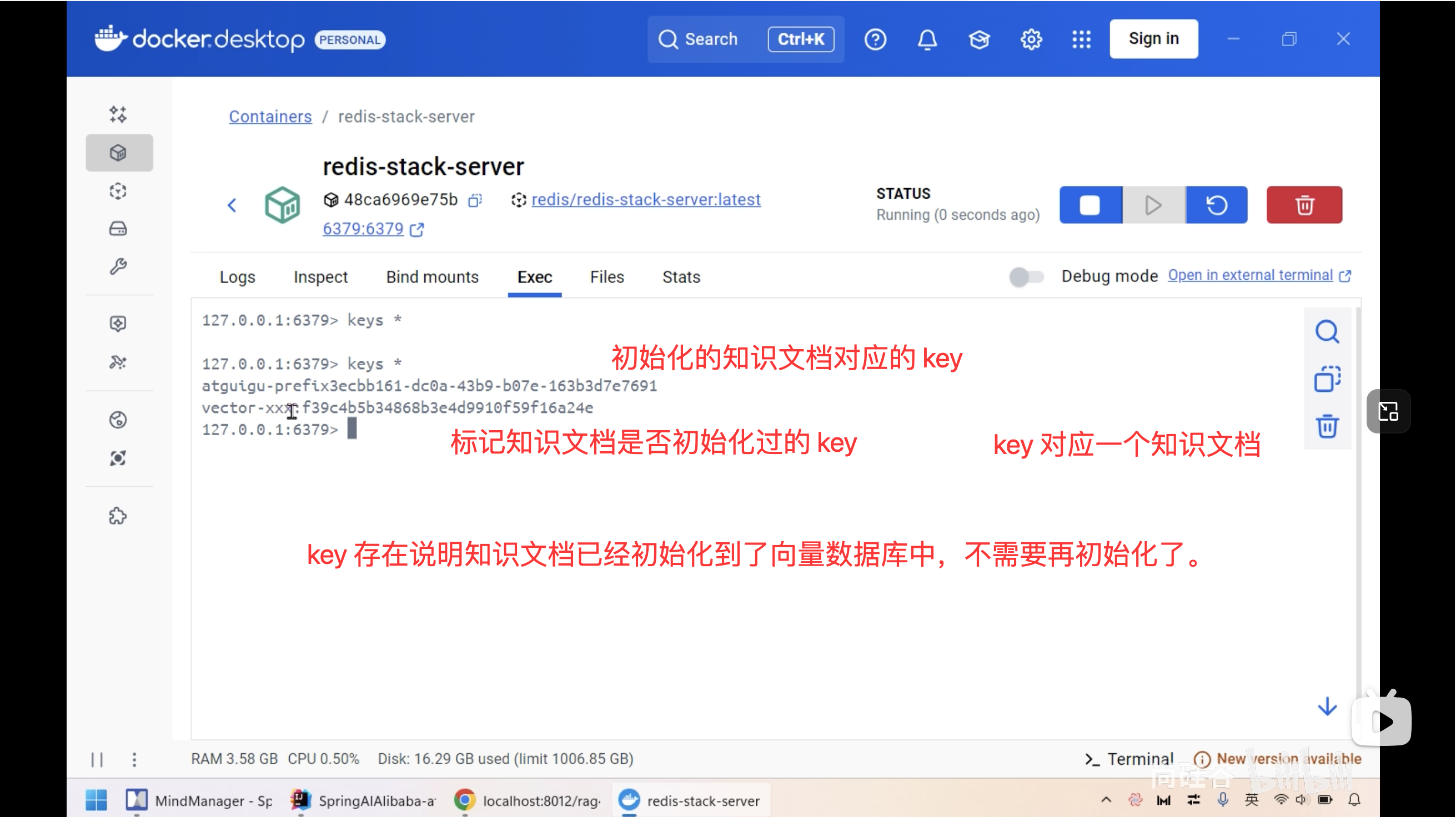Open Builds using the wrench sidebar icon
The height and width of the screenshot is (817, 1456).
118,266
